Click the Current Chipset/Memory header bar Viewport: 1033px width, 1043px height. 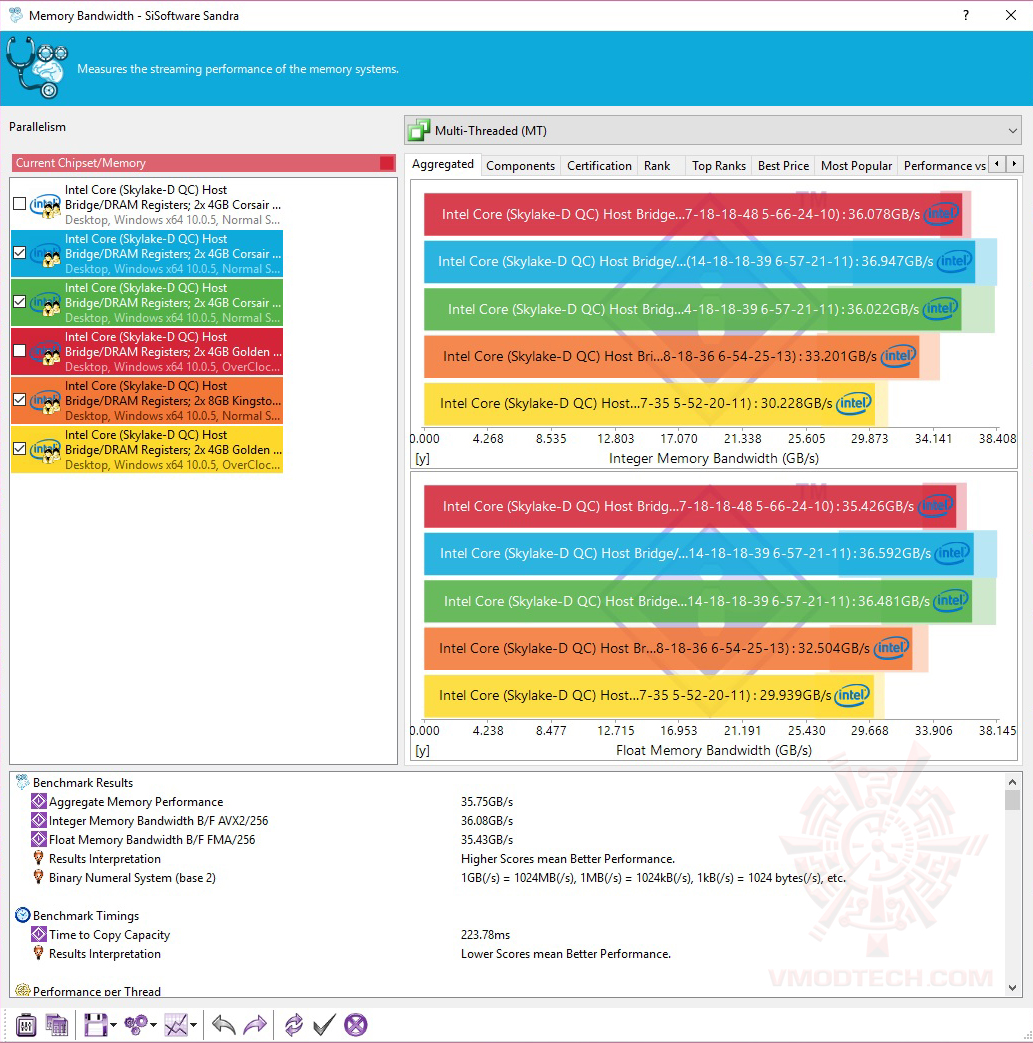204,163
